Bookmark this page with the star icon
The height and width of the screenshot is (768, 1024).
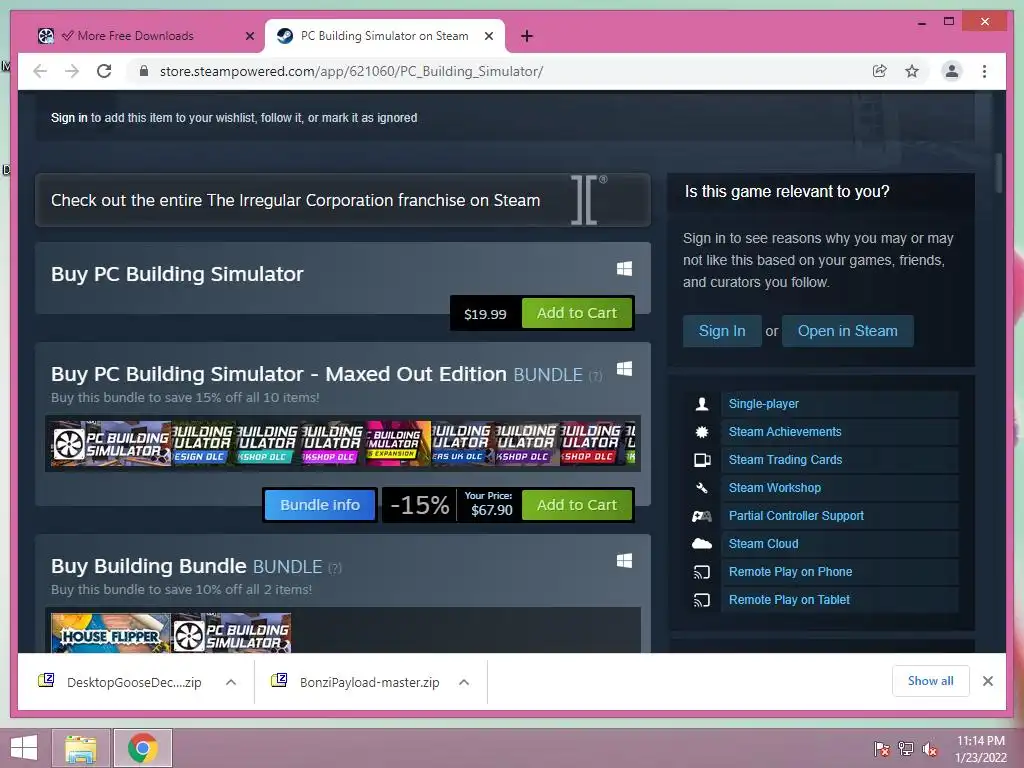pyautogui.click(x=912, y=71)
